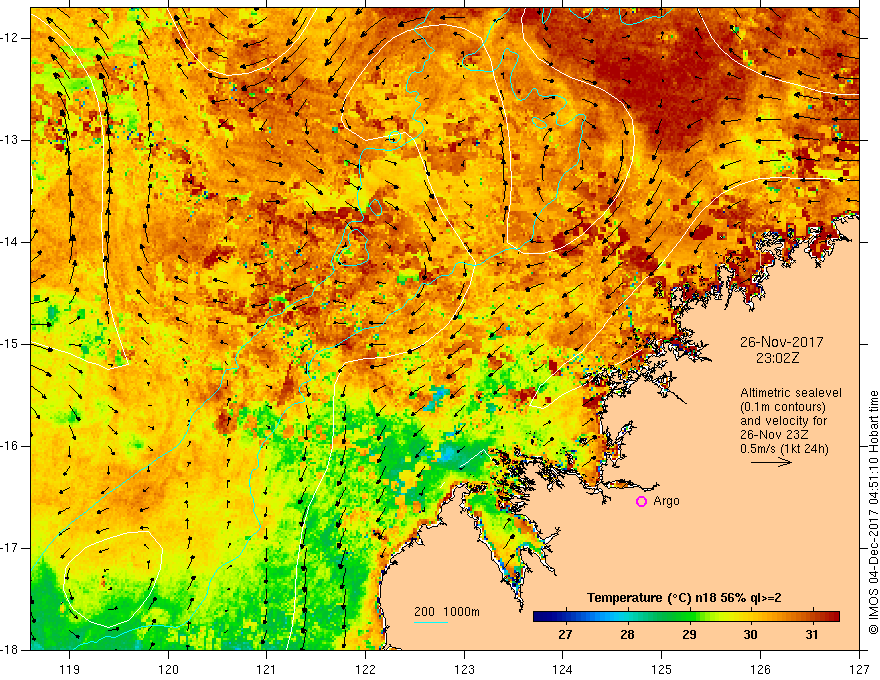The height and width of the screenshot is (680, 880).
Task: Click the color bar label '29'
Action: tap(689, 635)
